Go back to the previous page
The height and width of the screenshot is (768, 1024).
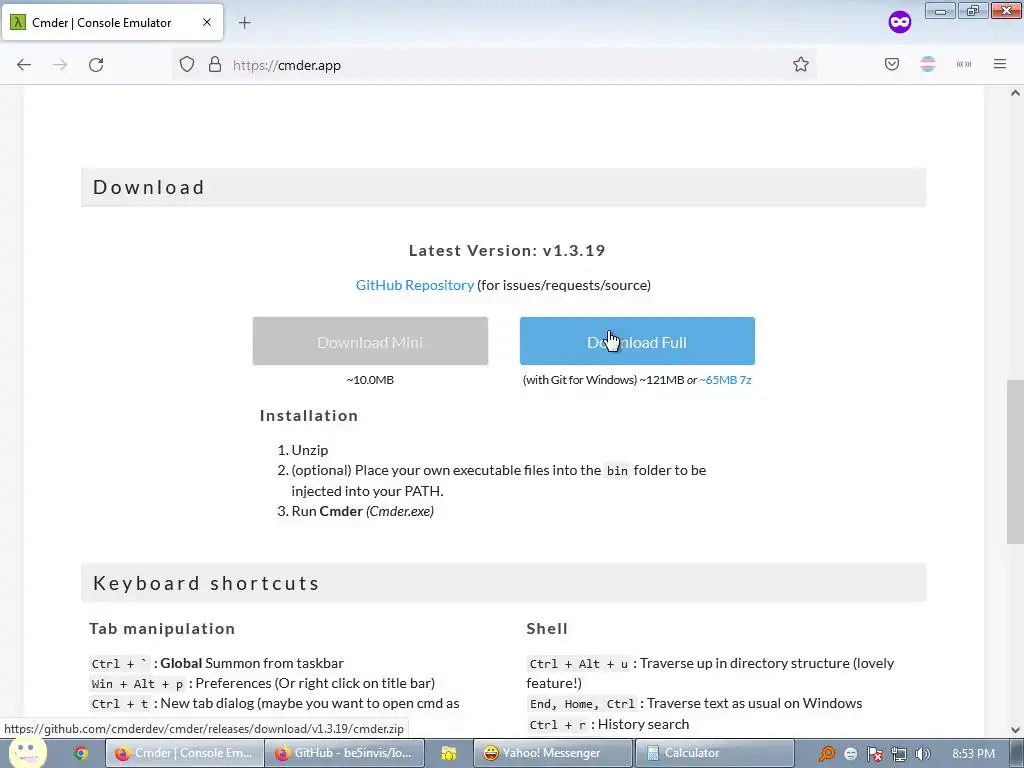[x=24, y=65]
